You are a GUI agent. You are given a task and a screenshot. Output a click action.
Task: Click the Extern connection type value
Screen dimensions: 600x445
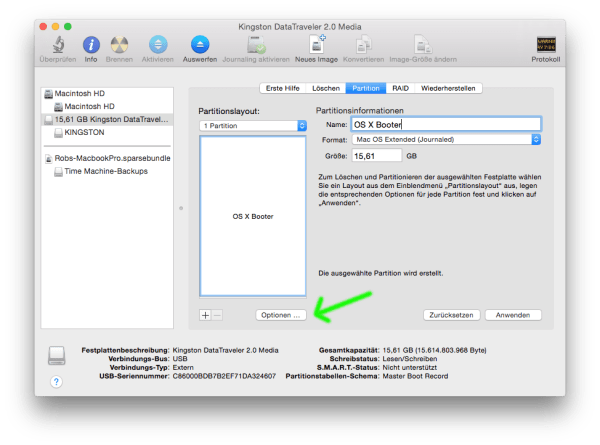point(183,368)
